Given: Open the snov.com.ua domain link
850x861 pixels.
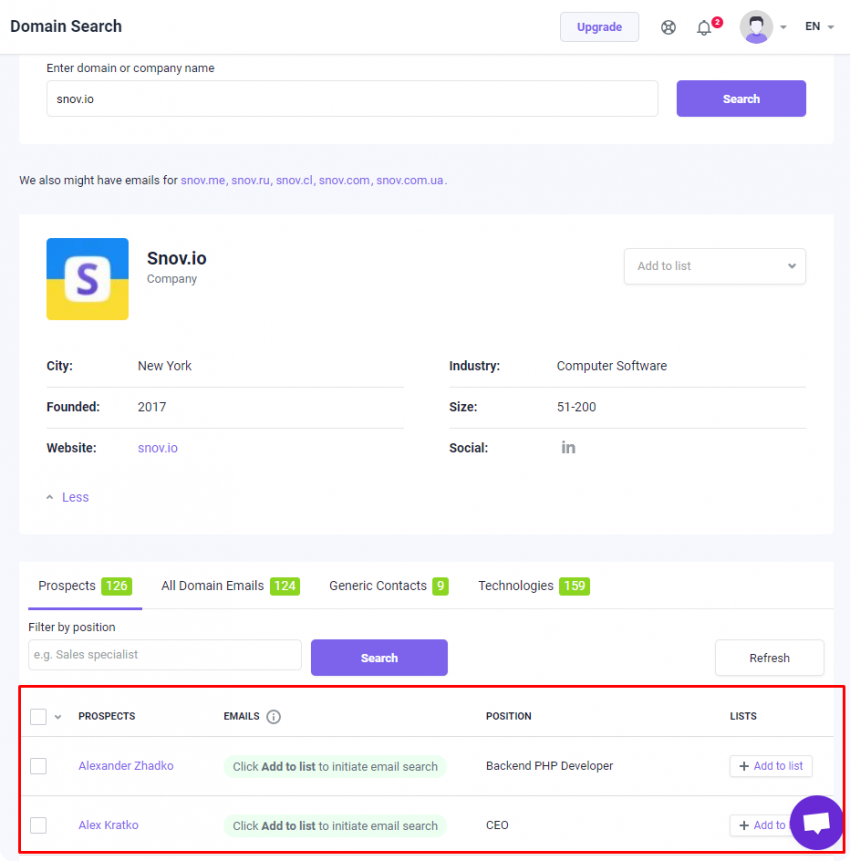Looking at the screenshot, I should (410, 180).
